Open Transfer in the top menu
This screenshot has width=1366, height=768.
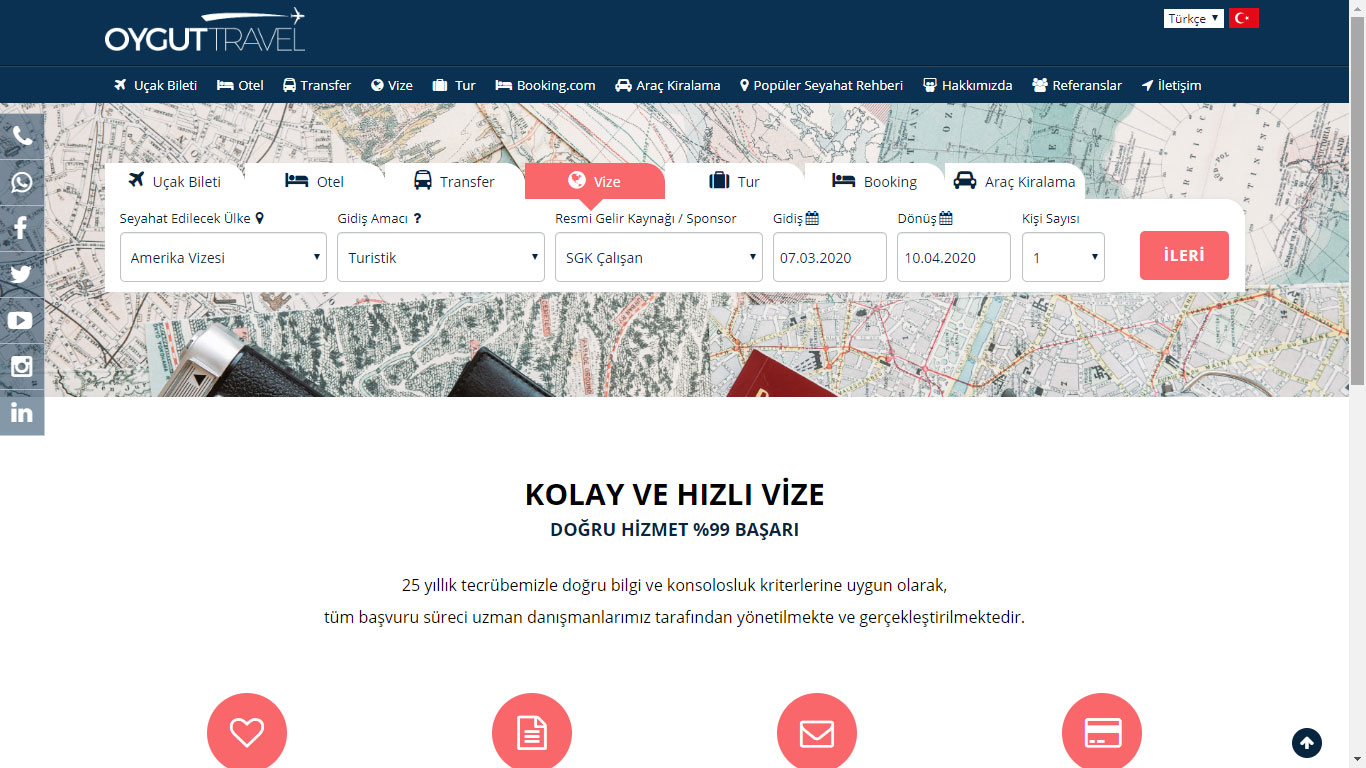coord(317,85)
